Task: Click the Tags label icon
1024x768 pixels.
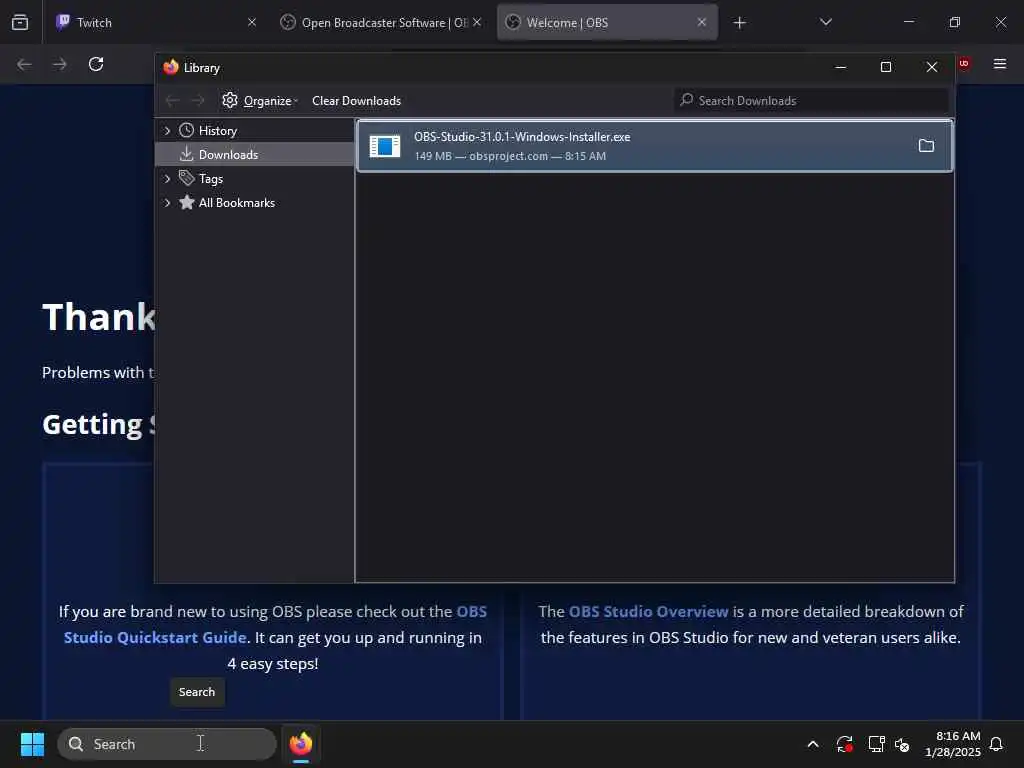Action: pyautogui.click(x=186, y=178)
